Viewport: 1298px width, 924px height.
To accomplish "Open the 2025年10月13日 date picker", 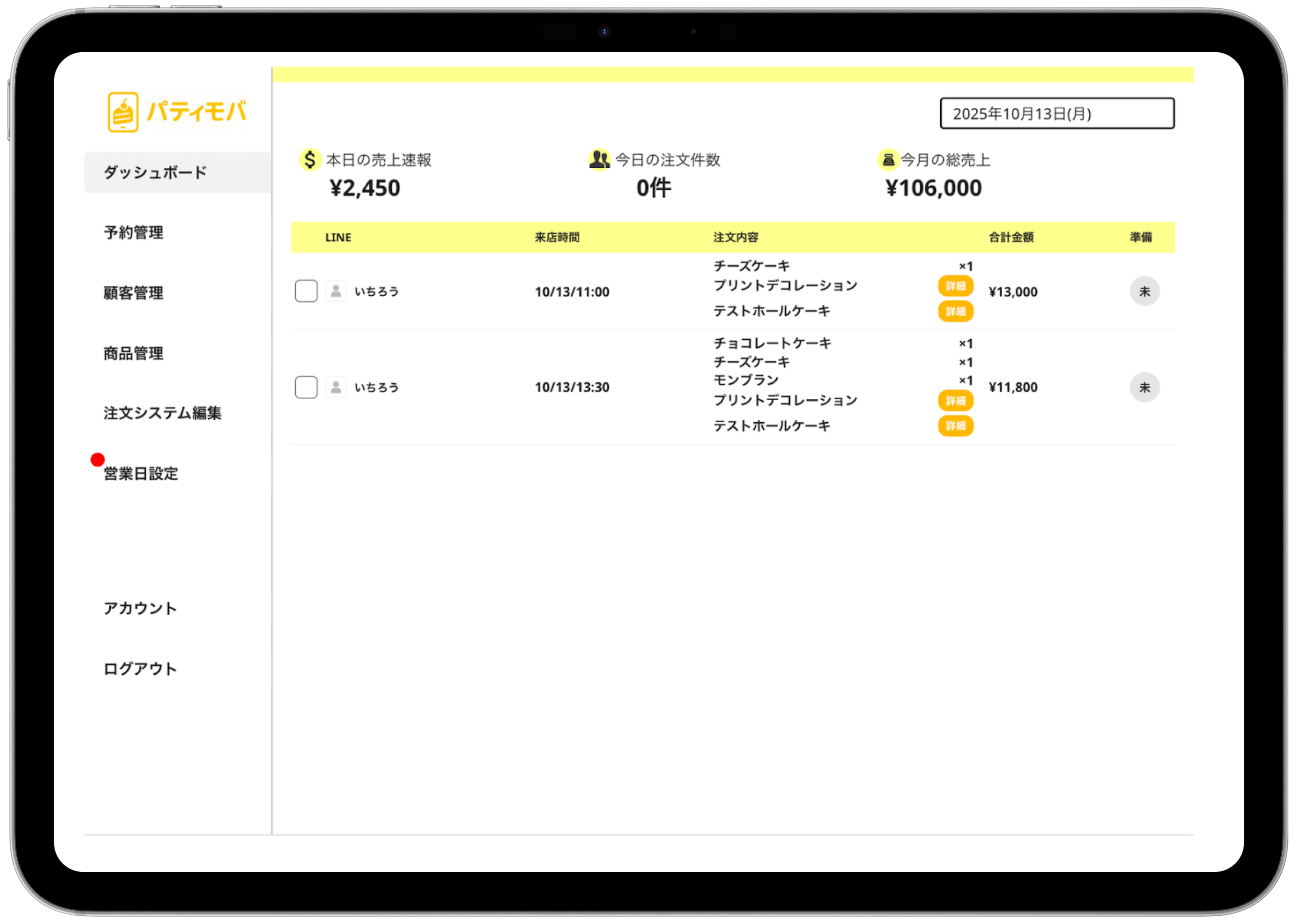I will click(1057, 114).
